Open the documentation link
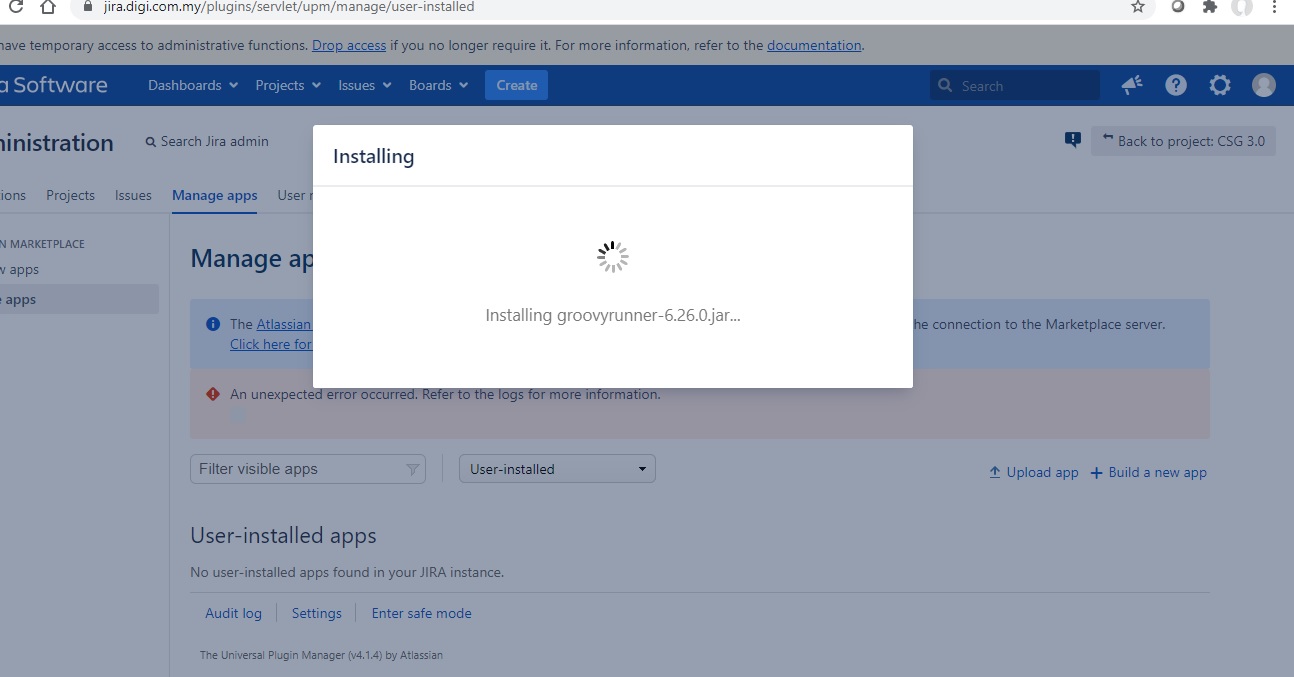 coord(814,45)
